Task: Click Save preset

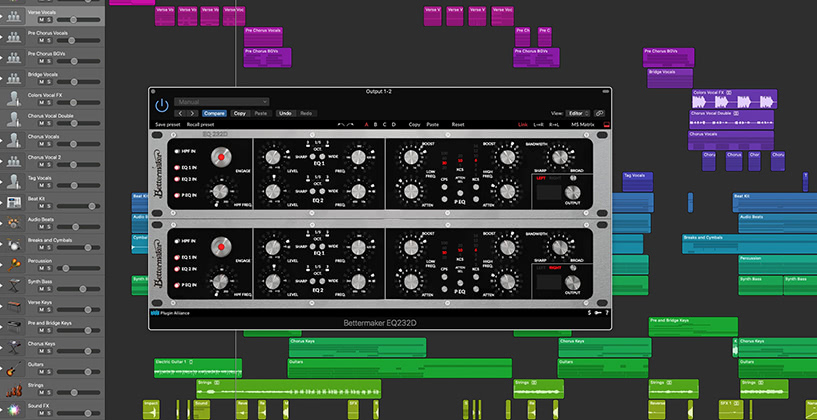Action: click(x=168, y=125)
